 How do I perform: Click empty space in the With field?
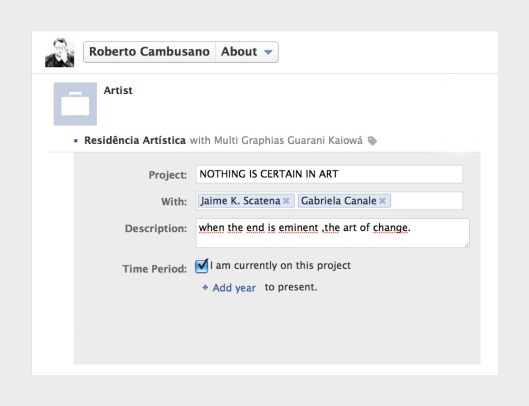tap(426, 201)
